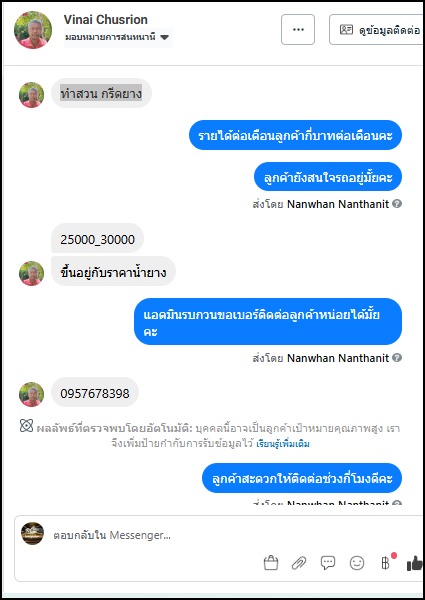Click help icon after contact number request
This screenshot has height=600, width=425.
click(397, 358)
